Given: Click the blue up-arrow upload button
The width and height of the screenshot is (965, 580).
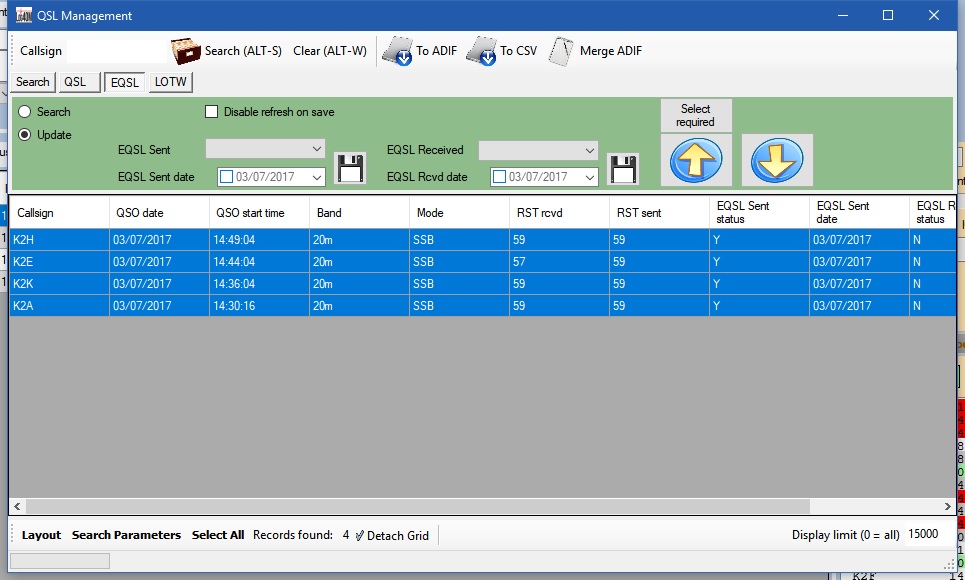Looking at the screenshot, I should tap(696, 160).
